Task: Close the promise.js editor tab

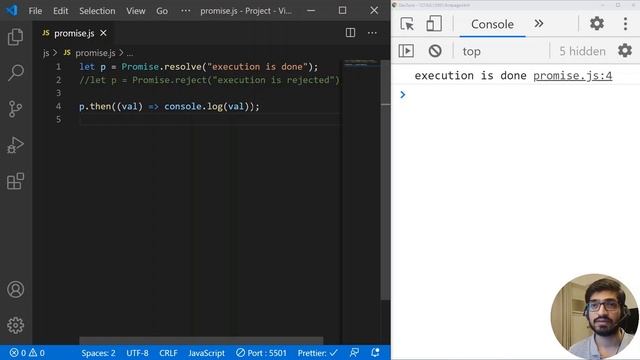Action: (x=104, y=33)
